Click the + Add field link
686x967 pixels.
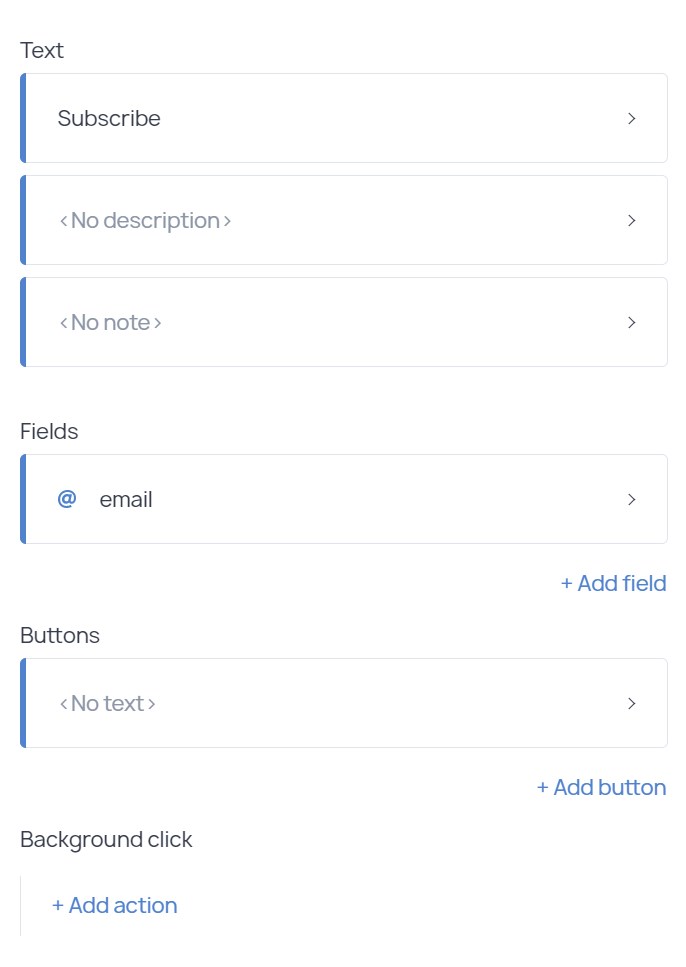tap(613, 583)
